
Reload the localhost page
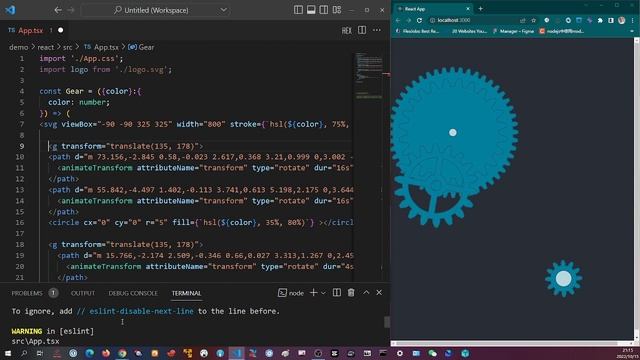point(419,20)
